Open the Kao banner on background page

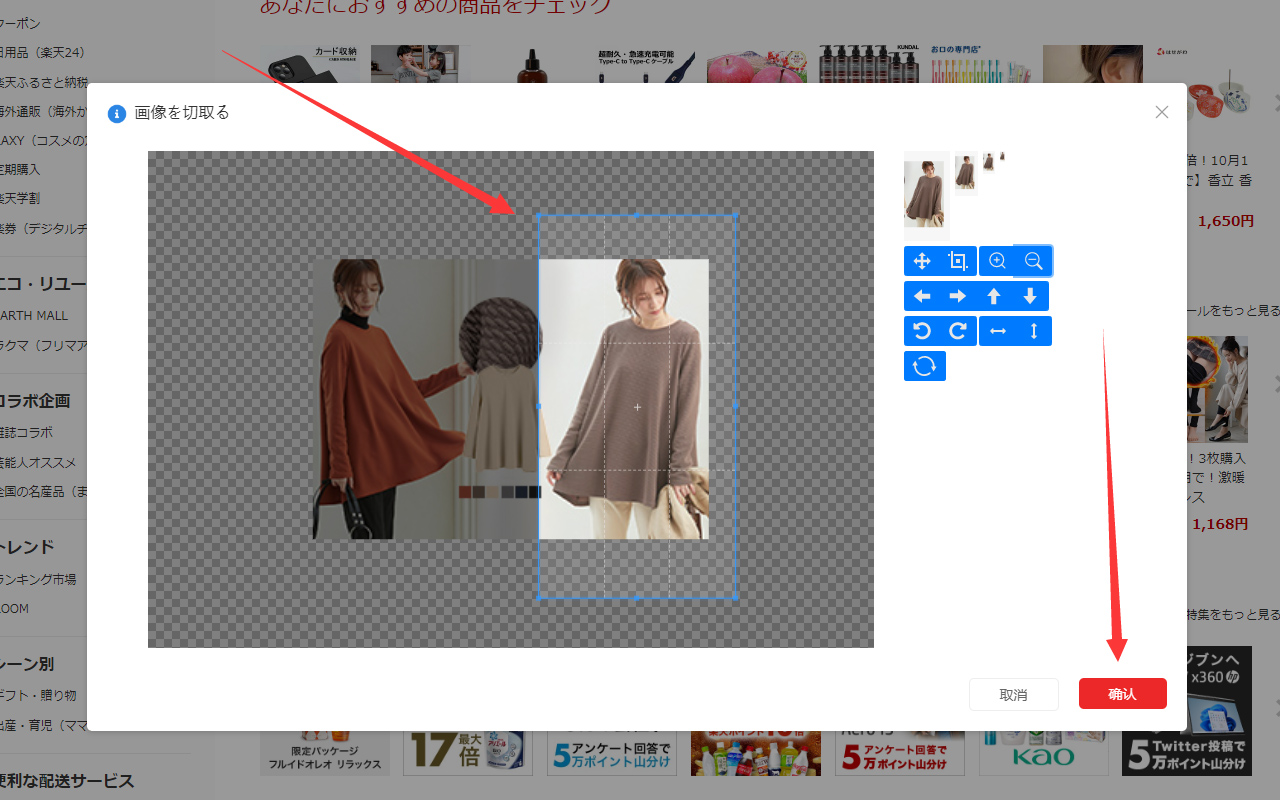coord(1044,752)
